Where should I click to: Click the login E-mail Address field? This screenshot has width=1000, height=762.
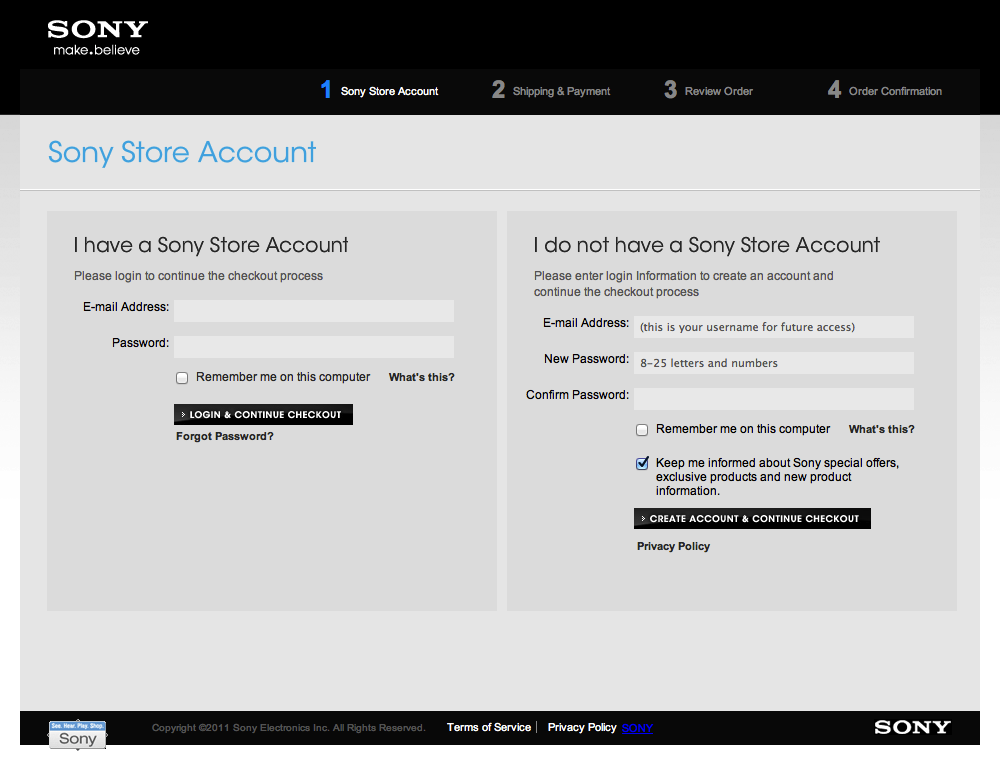314,311
